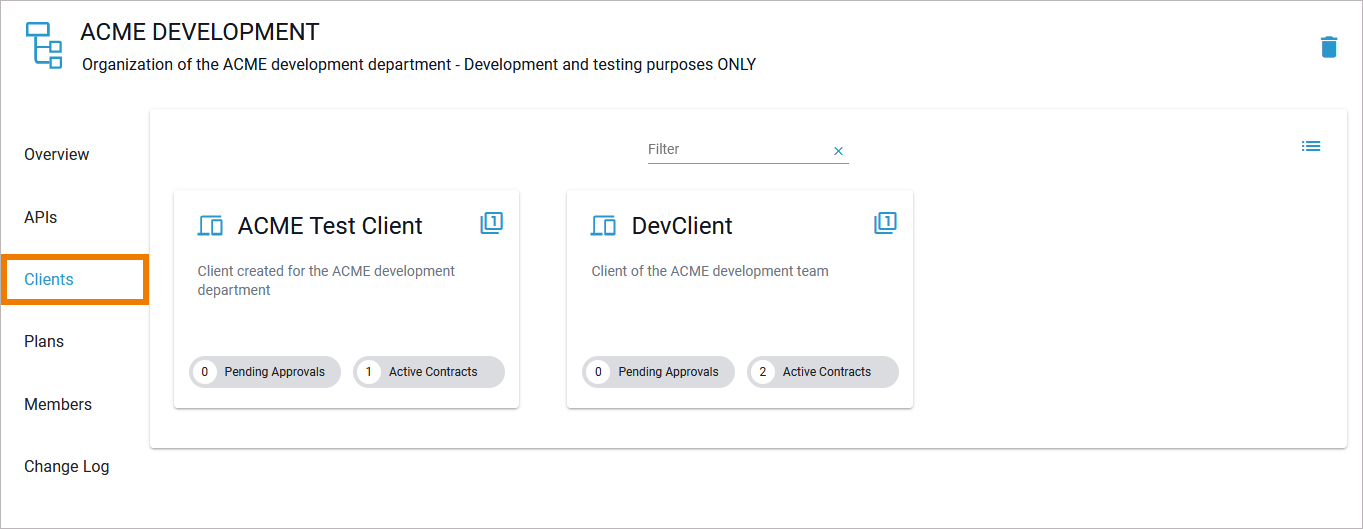
Task: Go to APIs section
Action: tap(41, 217)
